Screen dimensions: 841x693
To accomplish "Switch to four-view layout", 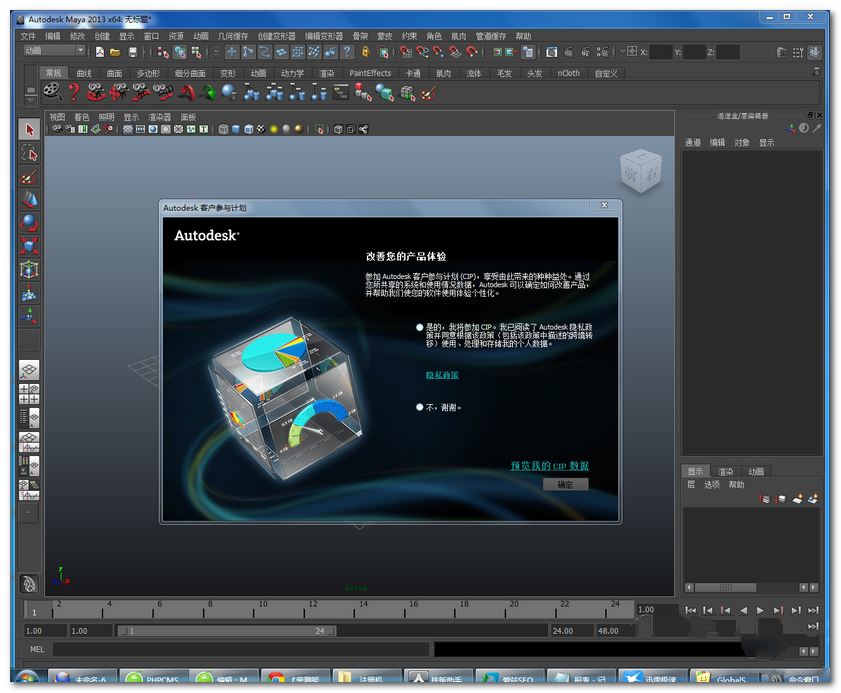I will 29,394.
